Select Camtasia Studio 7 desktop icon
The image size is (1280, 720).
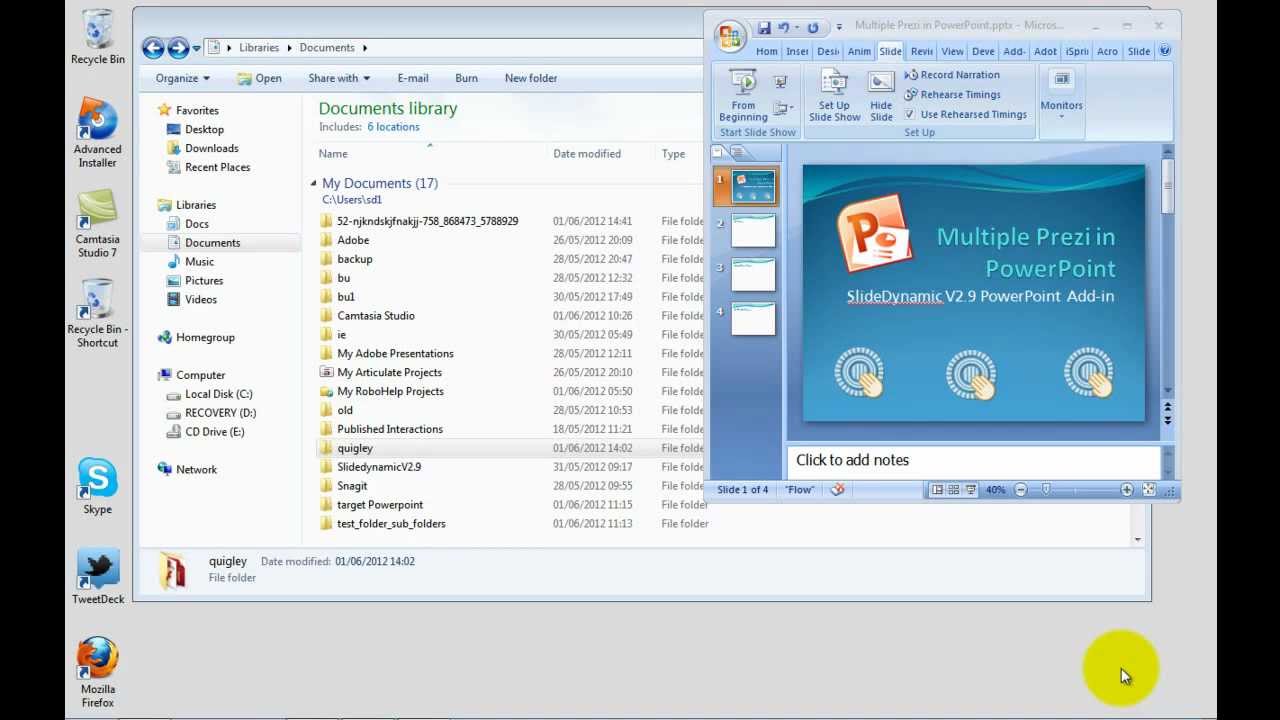[98, 223]
